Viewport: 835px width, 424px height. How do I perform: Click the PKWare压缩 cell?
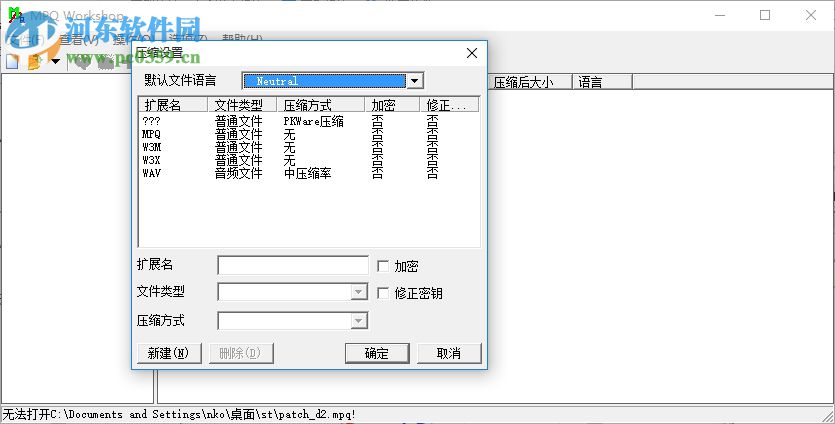(314, 121)
